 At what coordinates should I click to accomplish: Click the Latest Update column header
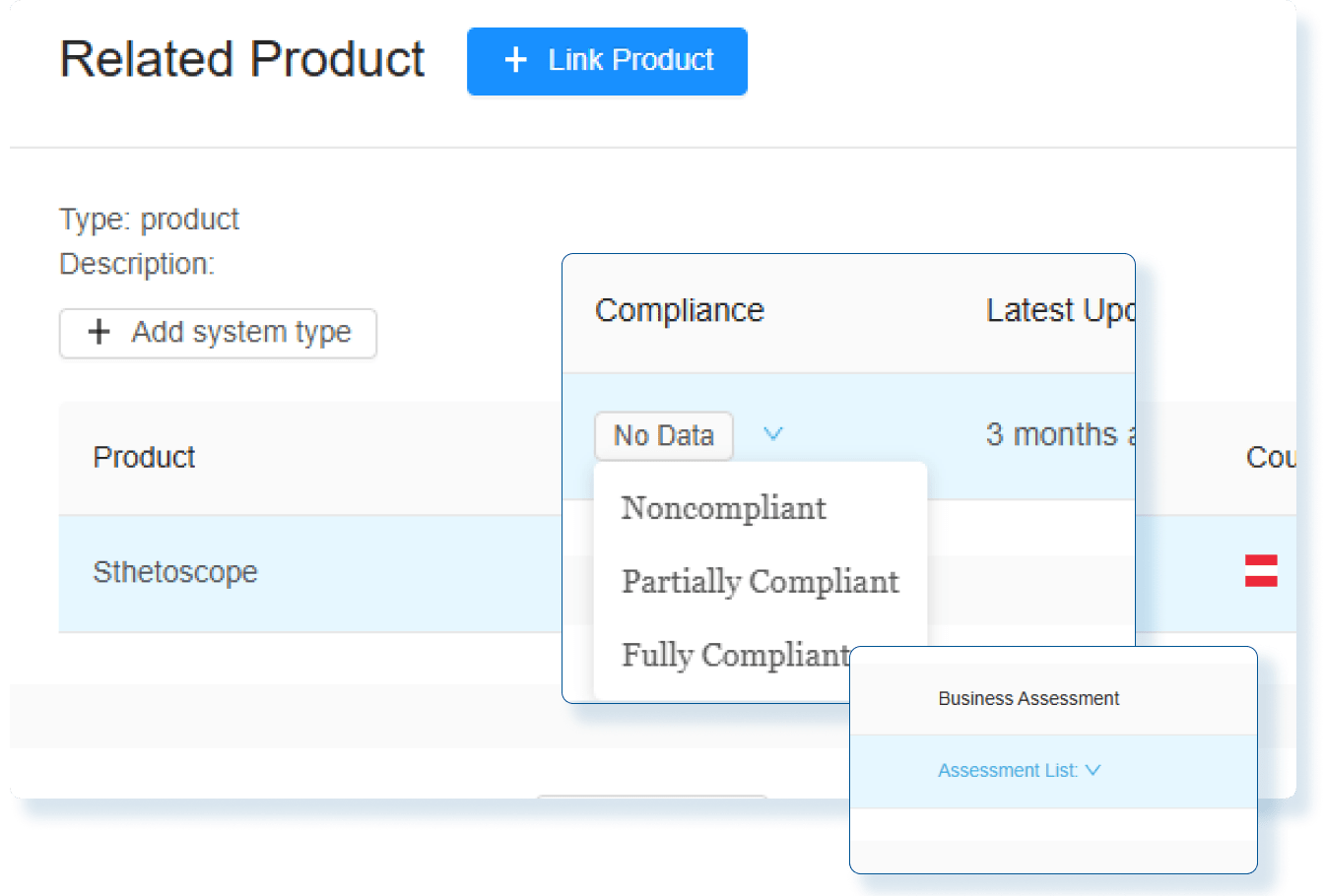tap(1059, 311)
